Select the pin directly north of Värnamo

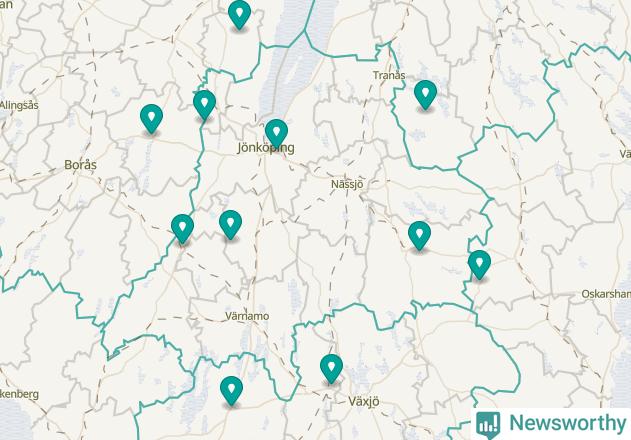click(231, 225)
